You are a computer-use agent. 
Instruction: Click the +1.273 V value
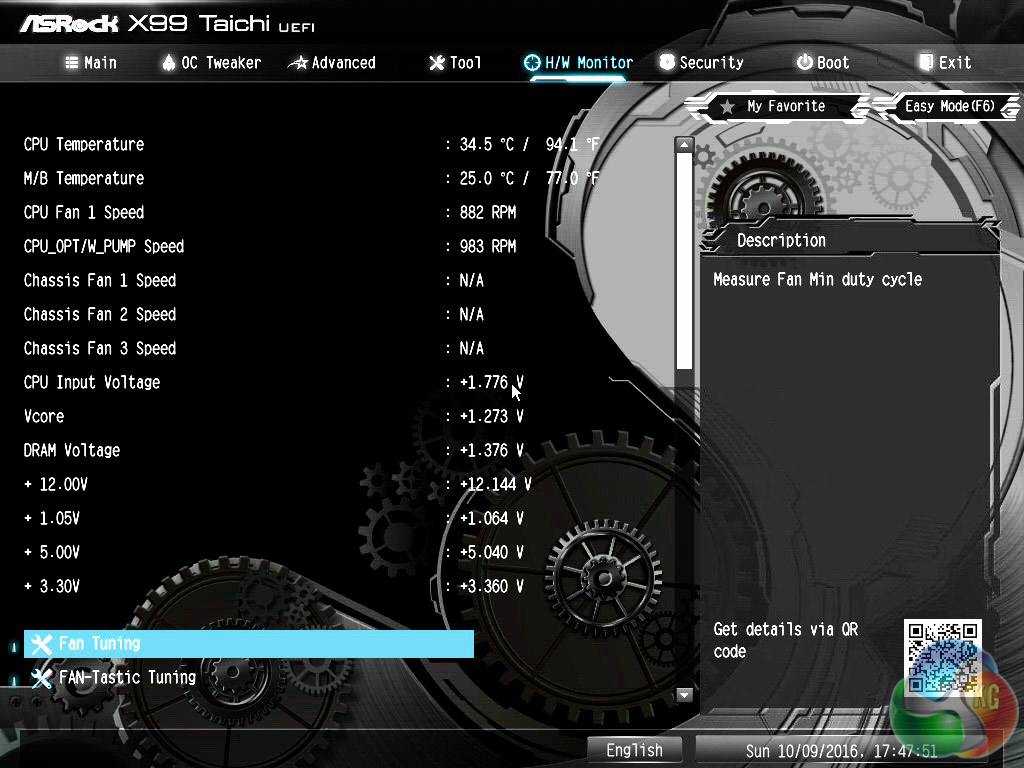[x=491, y=416]
